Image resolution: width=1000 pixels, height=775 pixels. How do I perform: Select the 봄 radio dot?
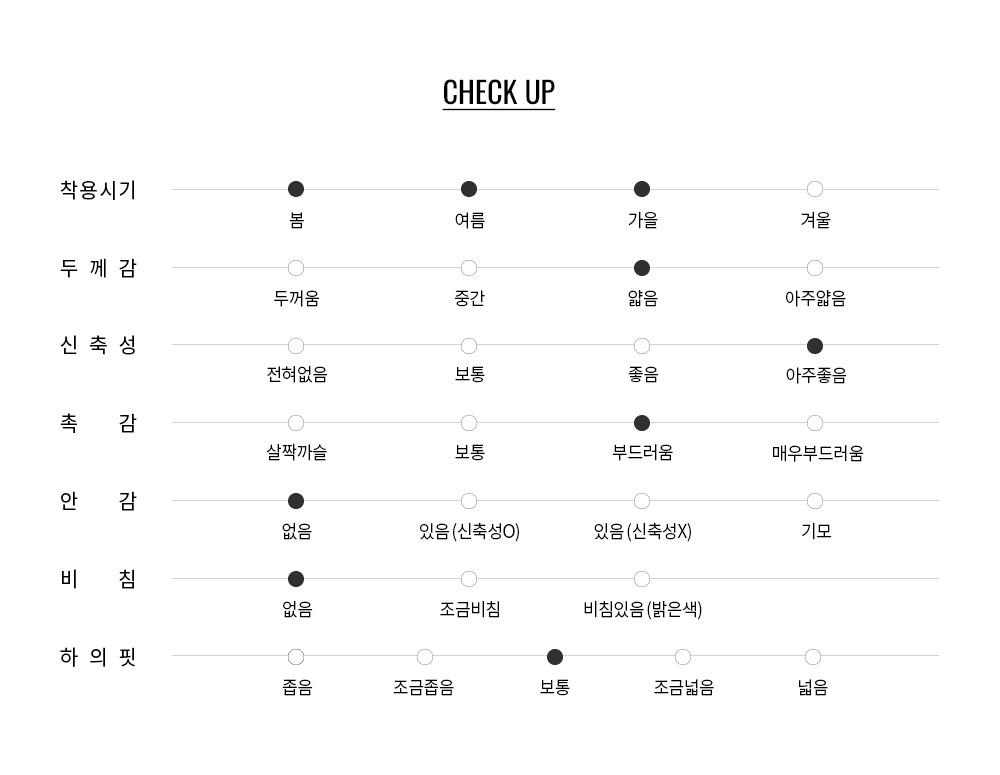click(x=296, y=189)
